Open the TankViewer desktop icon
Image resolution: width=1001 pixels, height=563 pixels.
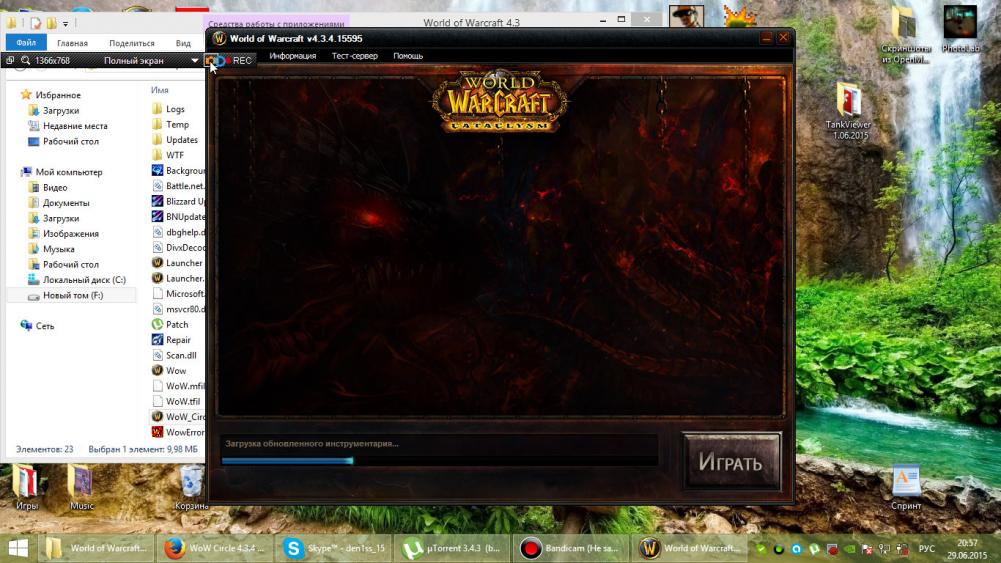click(x=848, y=108)
